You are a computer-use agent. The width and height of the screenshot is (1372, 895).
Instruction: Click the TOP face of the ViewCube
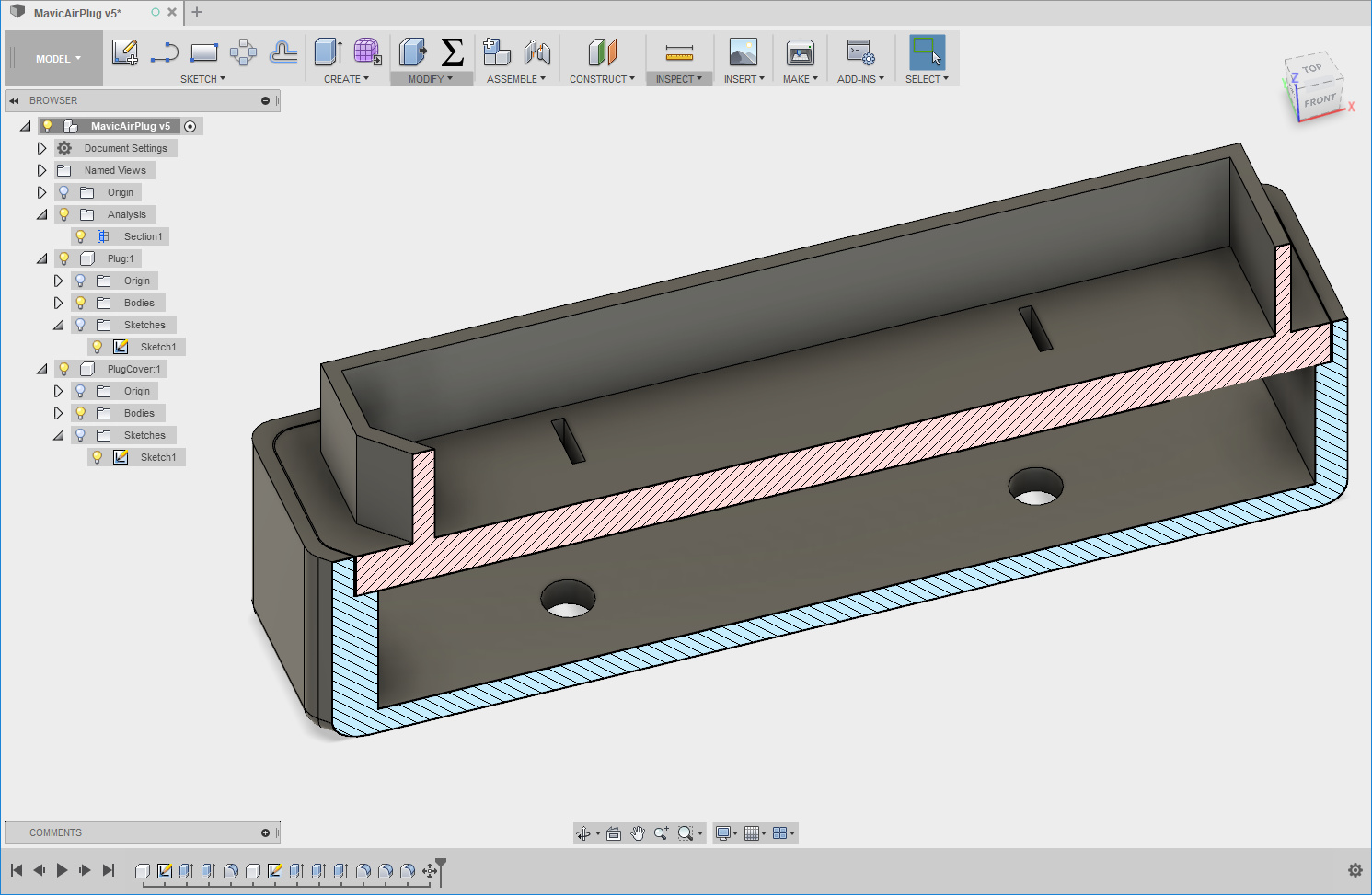[x=1311, y=69]
